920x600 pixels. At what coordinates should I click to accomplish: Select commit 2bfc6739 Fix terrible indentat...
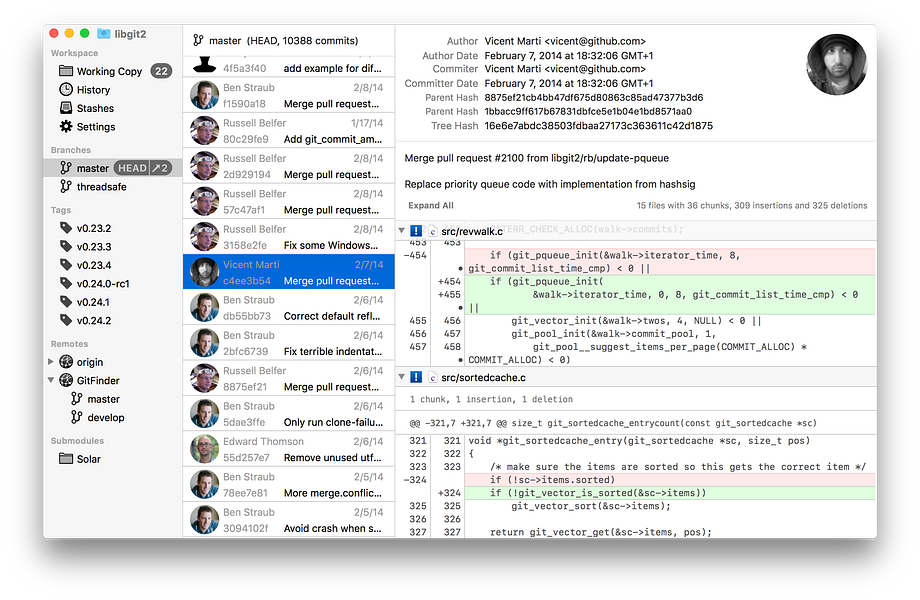(x=289, y=343)
